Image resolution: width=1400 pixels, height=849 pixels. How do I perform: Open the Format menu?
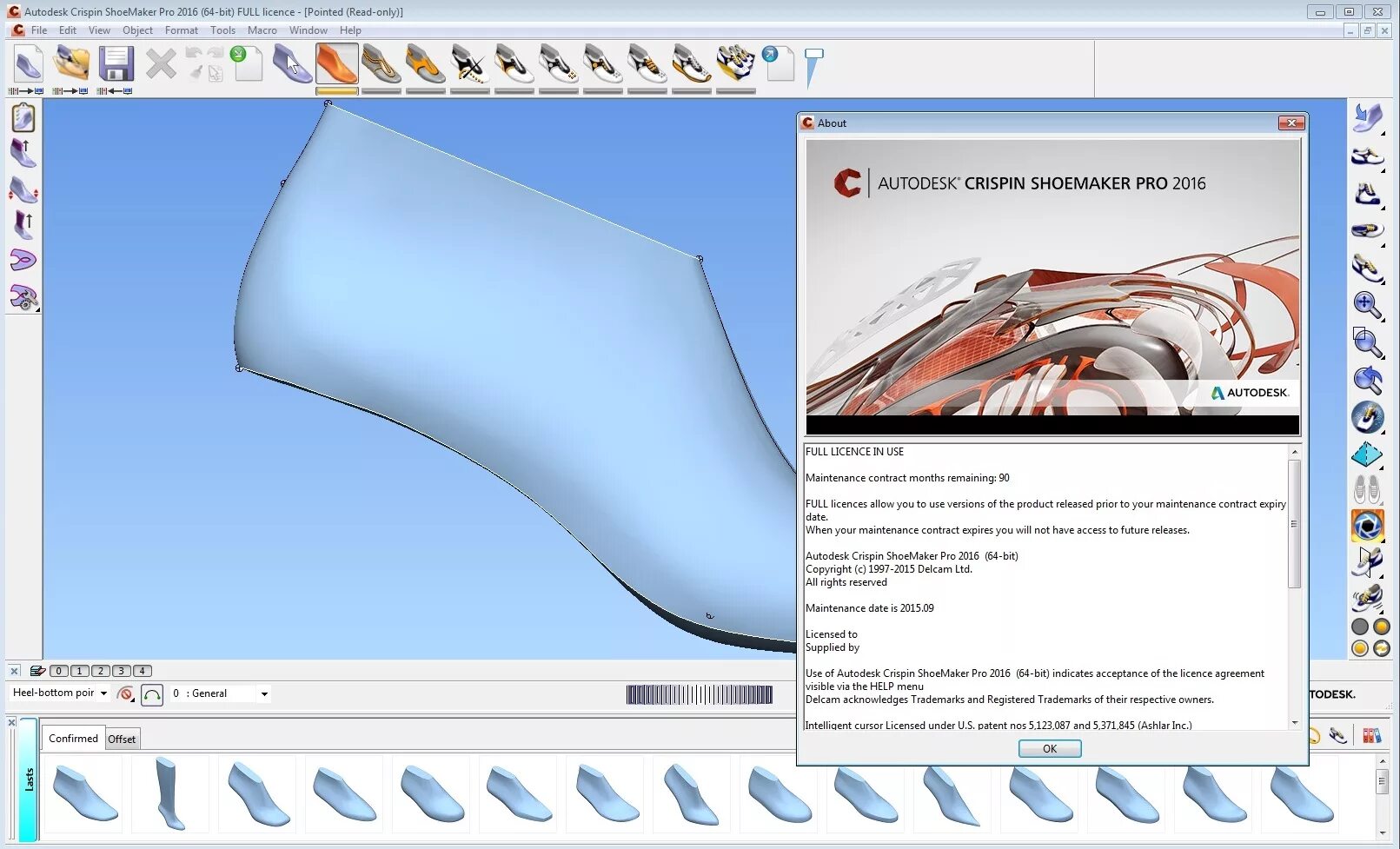pyautogui.click(x=182, y=30)
